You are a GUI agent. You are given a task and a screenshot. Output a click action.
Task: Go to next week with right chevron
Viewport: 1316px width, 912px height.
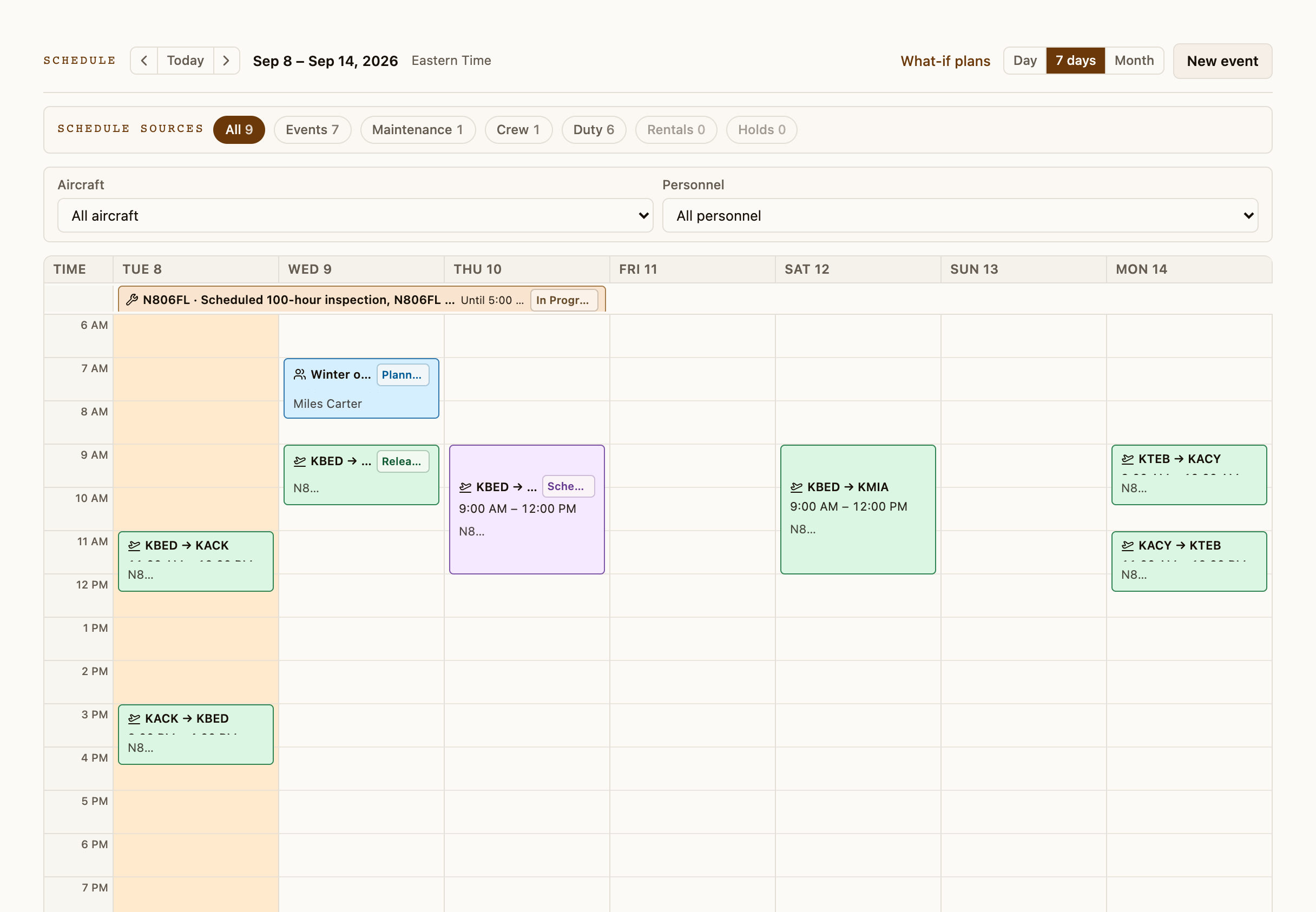coord(226,61)
